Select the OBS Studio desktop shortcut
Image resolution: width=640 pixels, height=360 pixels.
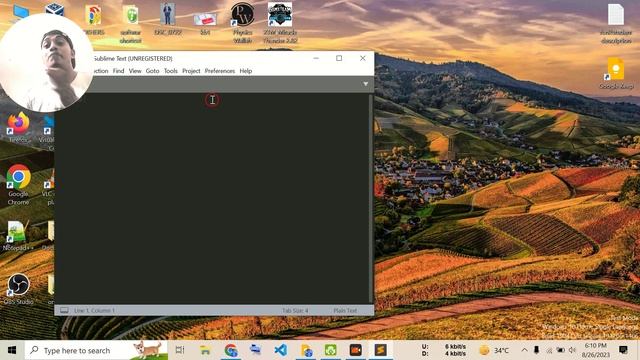(18, 289)
